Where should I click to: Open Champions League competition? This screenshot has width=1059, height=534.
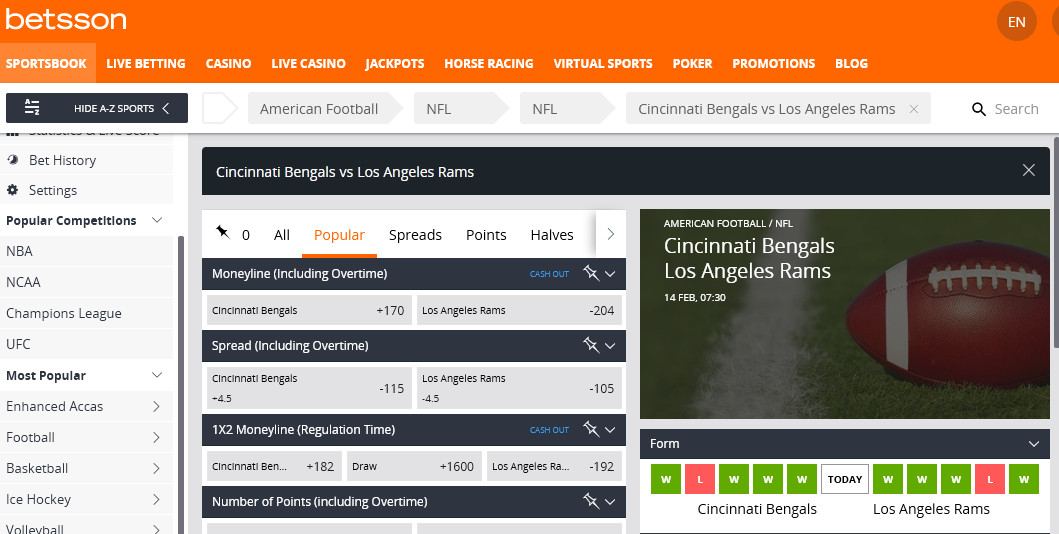86,313
